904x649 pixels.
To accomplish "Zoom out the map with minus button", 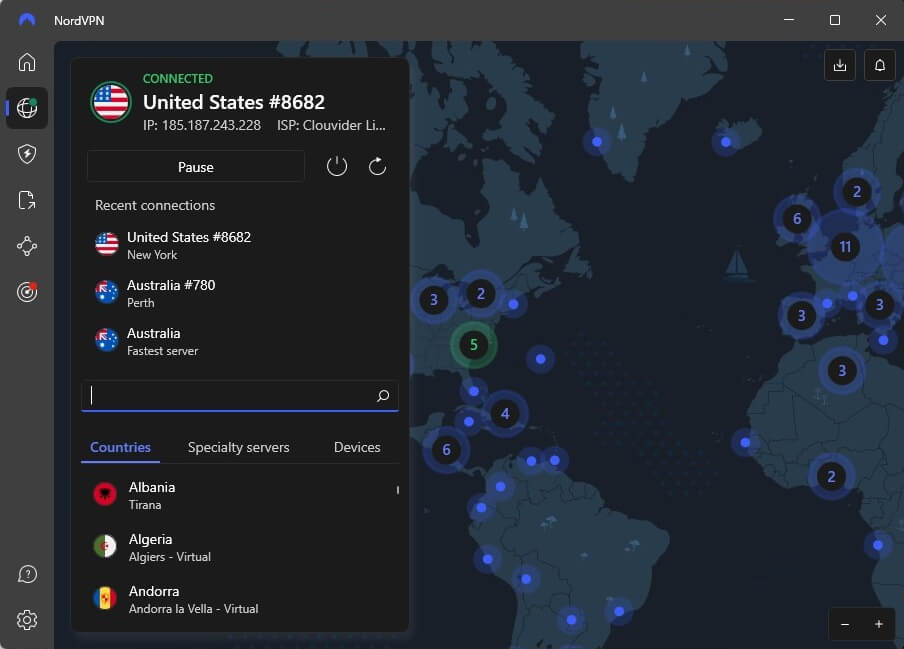I will pyautogui.click(x=845, y=624).
